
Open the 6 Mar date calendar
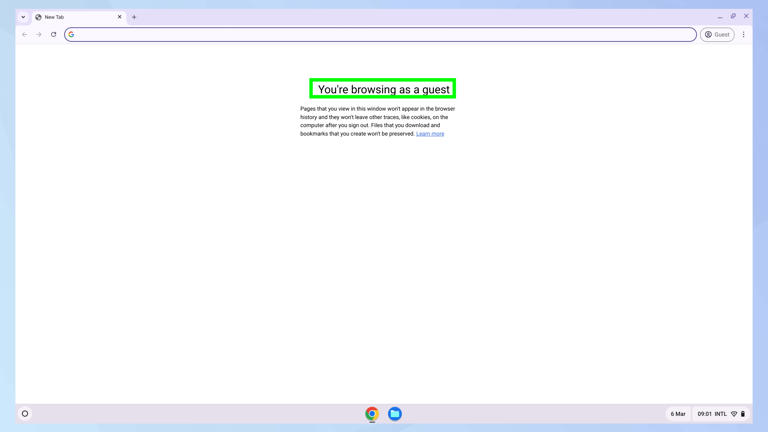coord(678,414)
